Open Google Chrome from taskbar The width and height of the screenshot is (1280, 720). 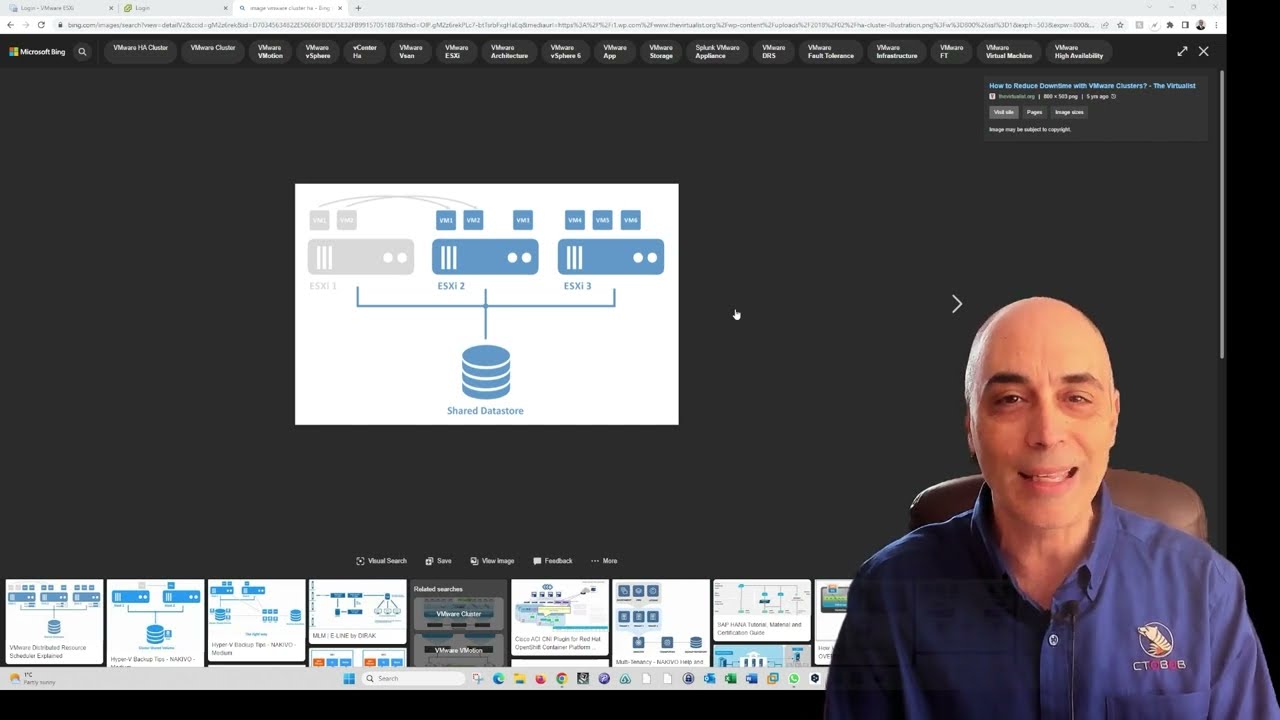(x=561, y=678)
